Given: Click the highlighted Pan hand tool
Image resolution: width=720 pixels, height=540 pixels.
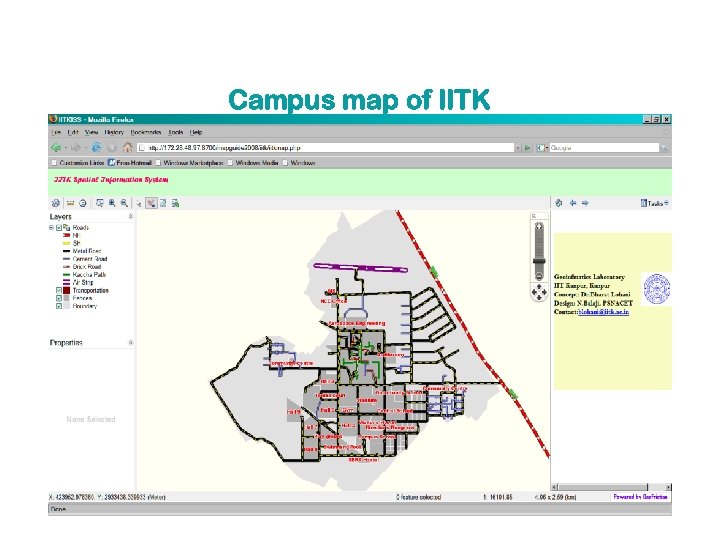Looking at the screenshot, I should (x=151, y=203).
